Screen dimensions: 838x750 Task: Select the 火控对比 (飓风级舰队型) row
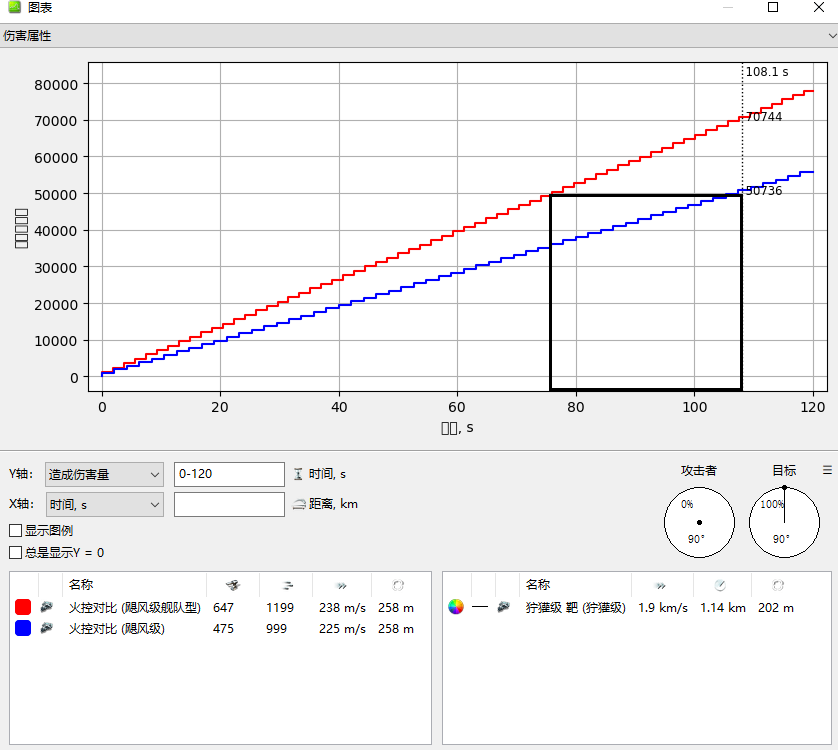(x=135, y=607)
